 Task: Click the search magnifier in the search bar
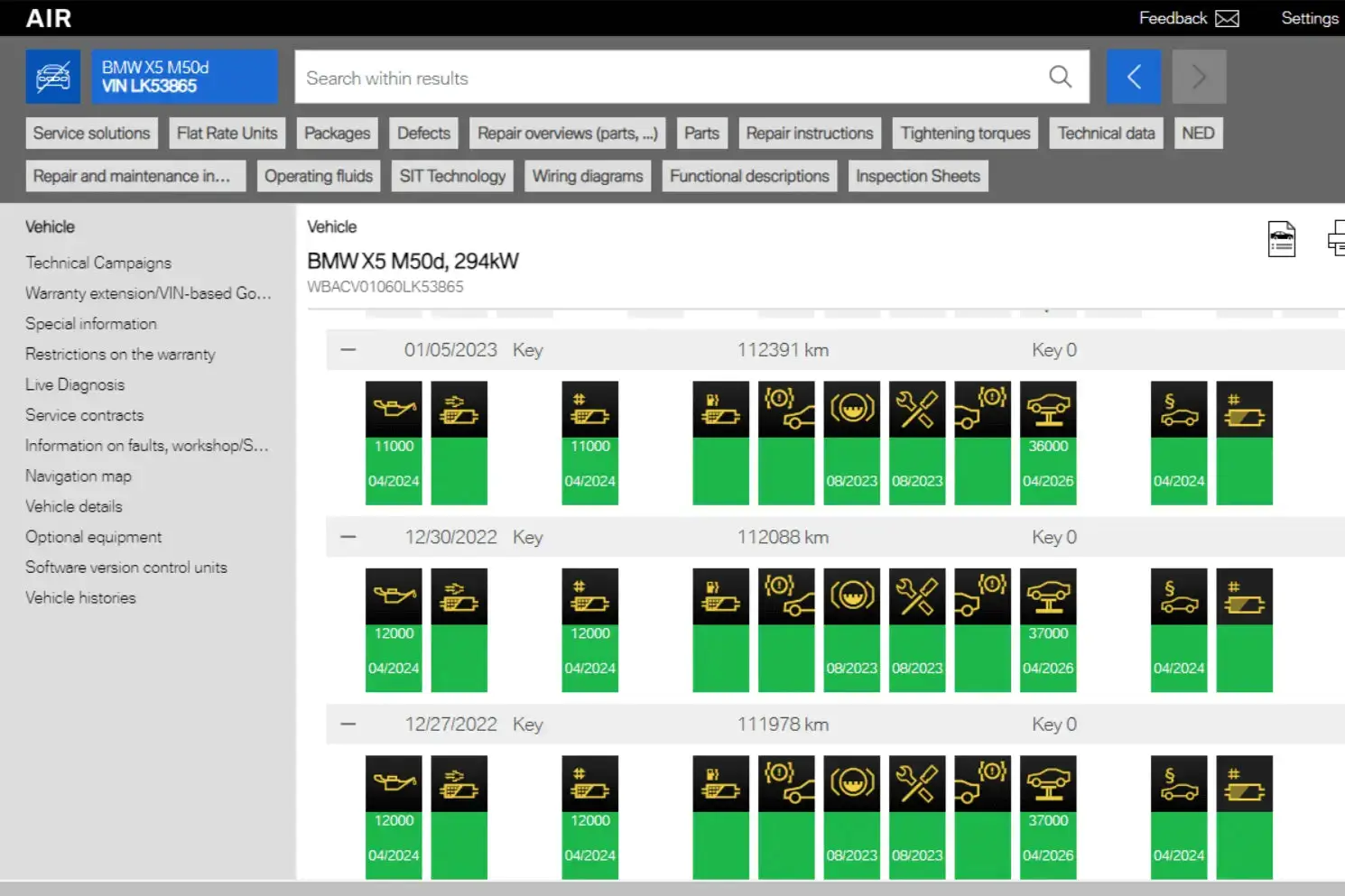coord(1061,77)
